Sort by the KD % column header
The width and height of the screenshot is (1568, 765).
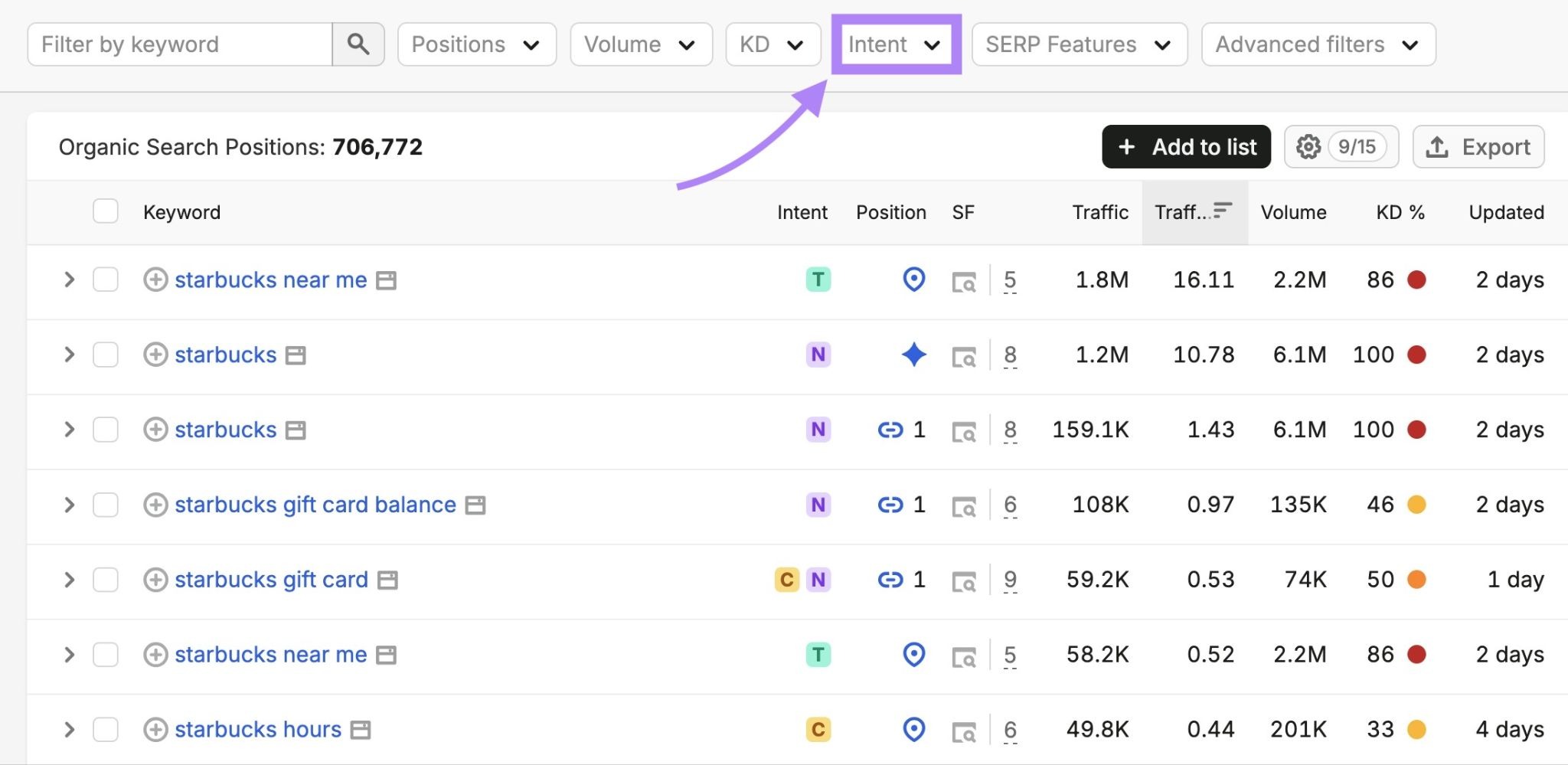point(1400,212)
